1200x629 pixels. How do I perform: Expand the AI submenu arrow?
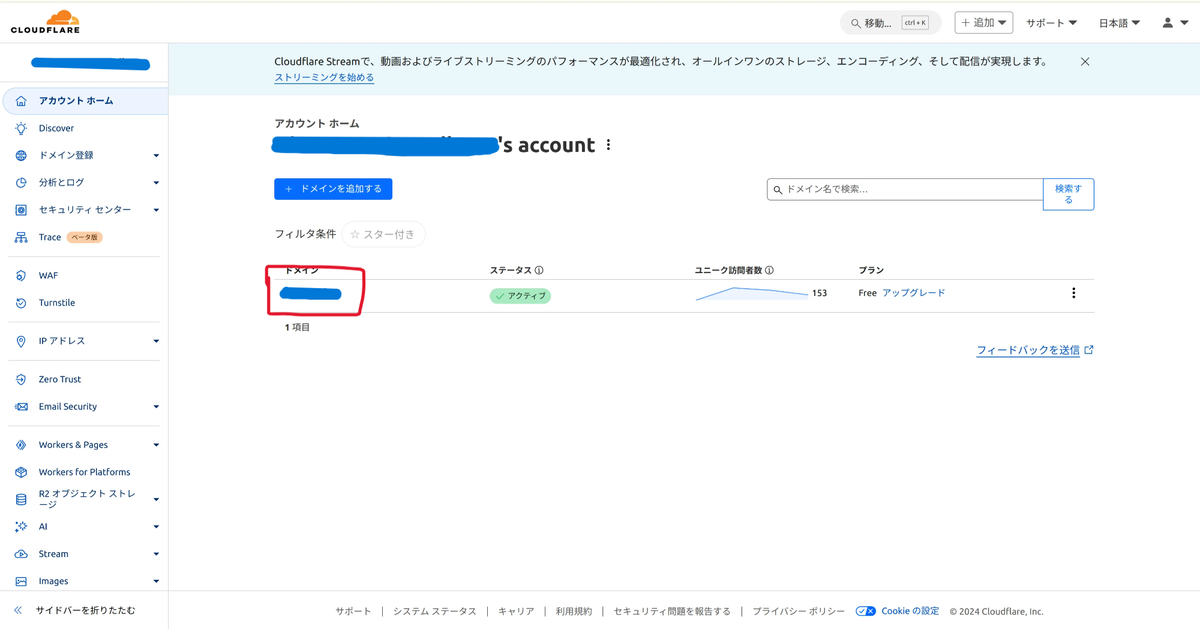click(156, 527)
